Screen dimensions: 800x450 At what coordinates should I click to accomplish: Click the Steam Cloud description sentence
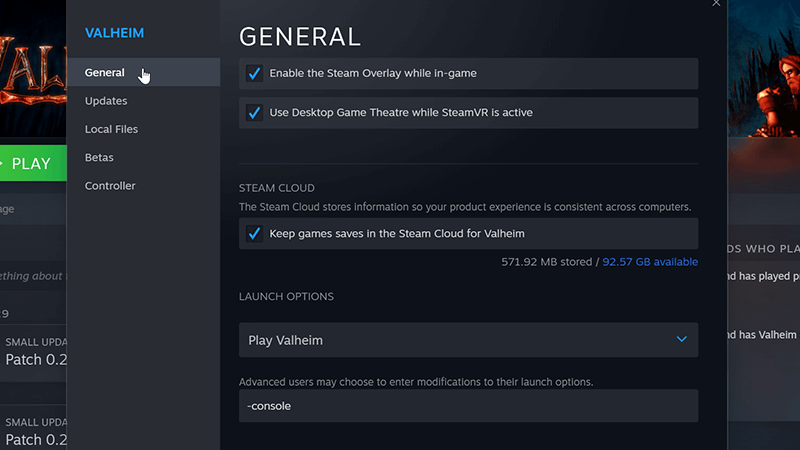[x=465, y=207]
